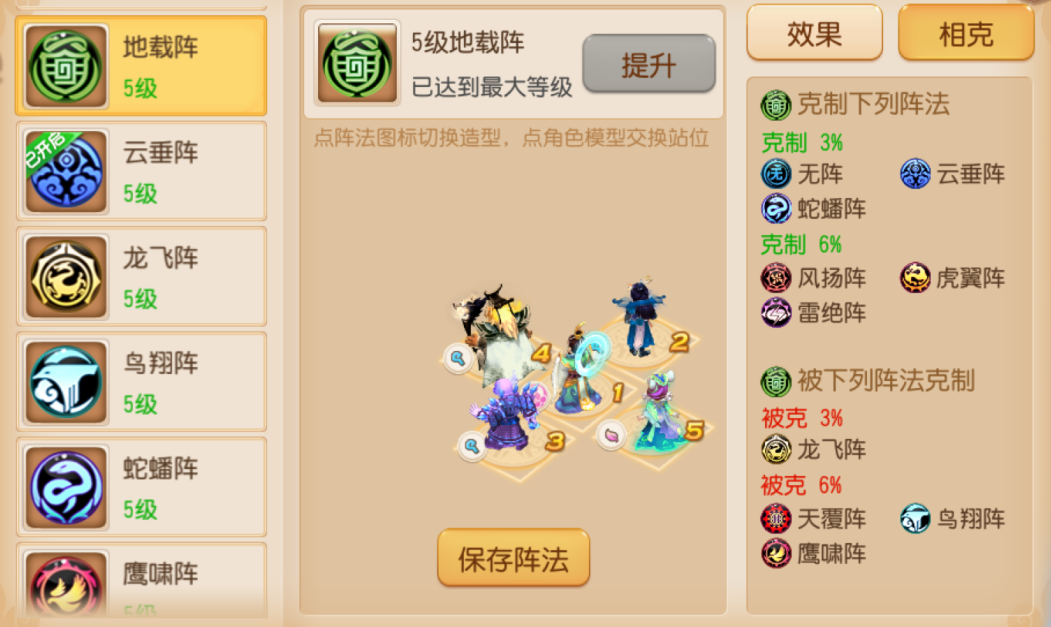Click the 保存阵法 save button
Screen dimensions: 1051x627
point(513,558)
